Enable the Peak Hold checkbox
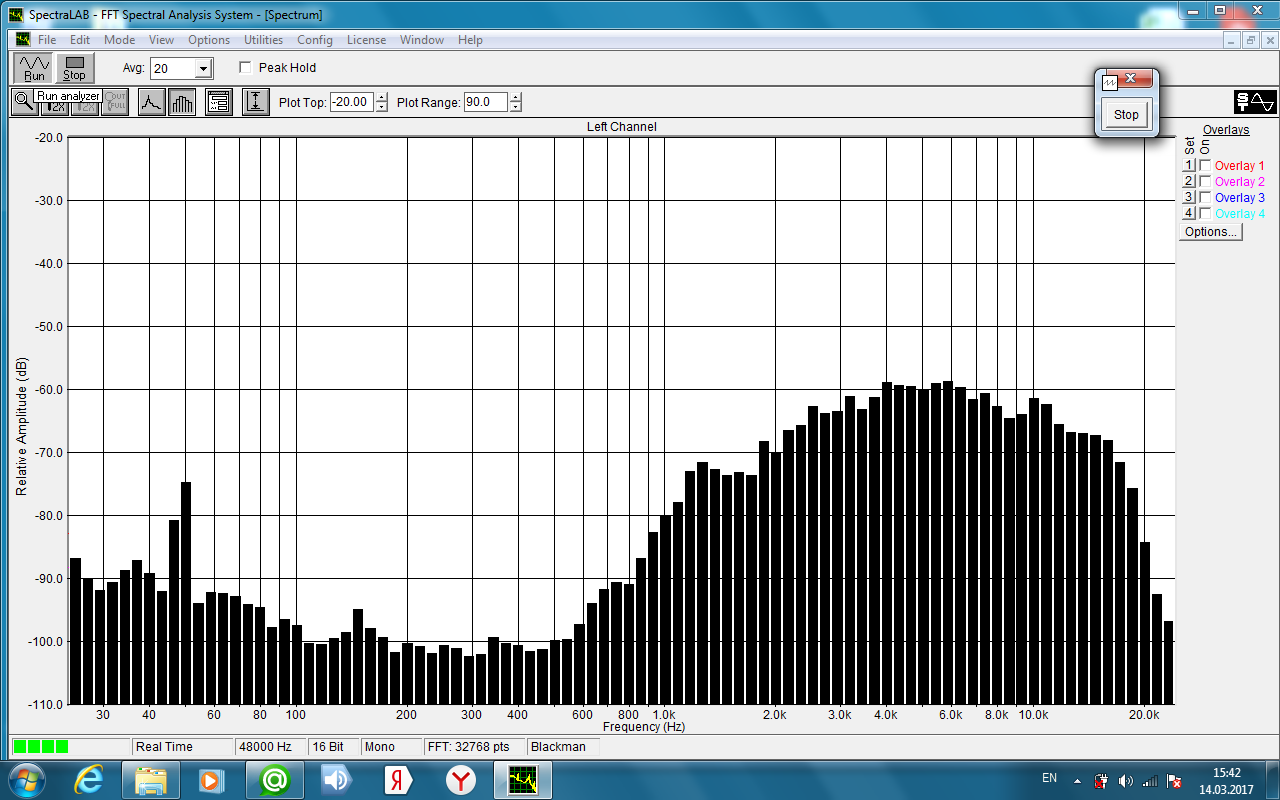This screenshot has height=800, width=1280. click(x=245, y=68)
